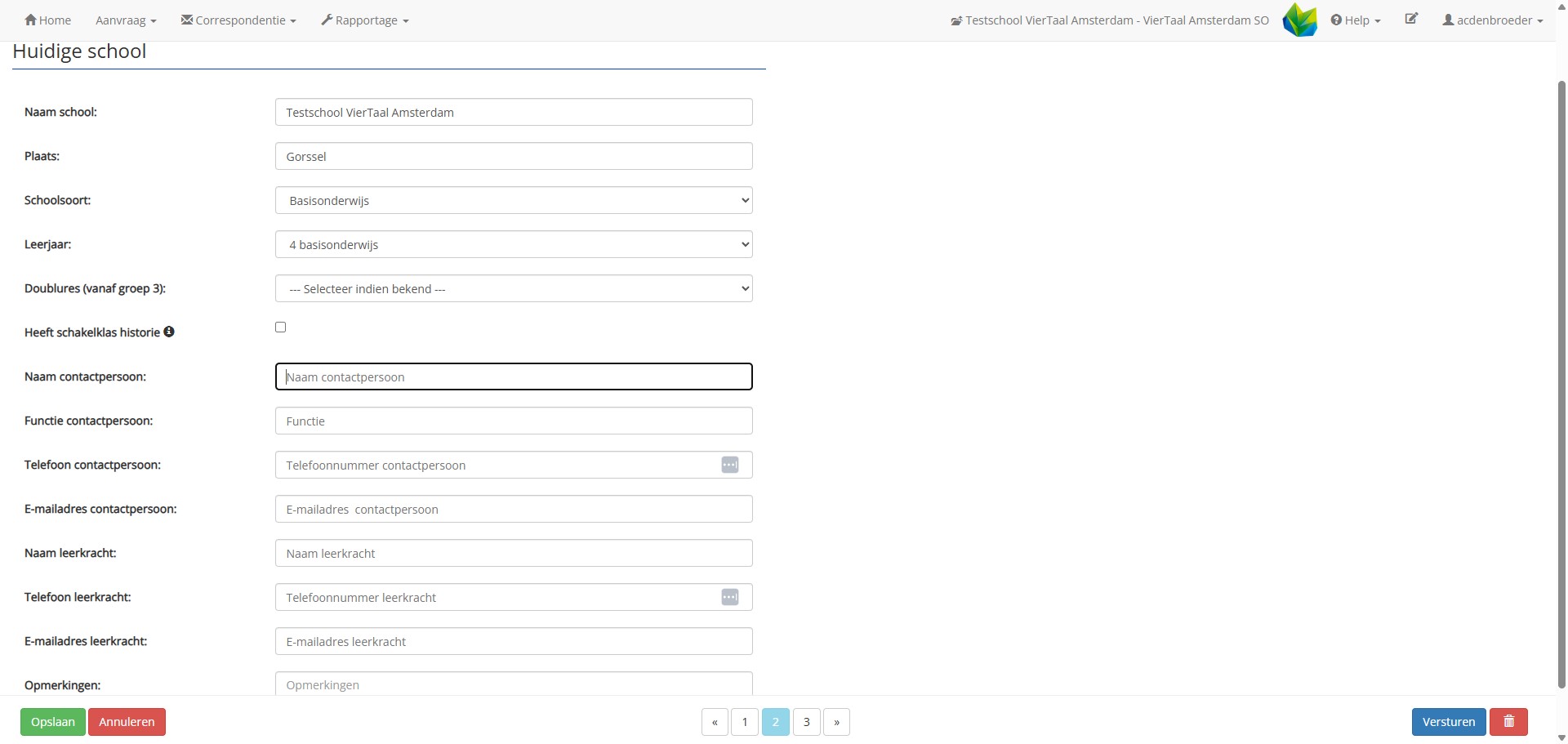Open the Leerjaar dropdown
The height and width of the screenshot is (744, 1568).
pos(514,244)
